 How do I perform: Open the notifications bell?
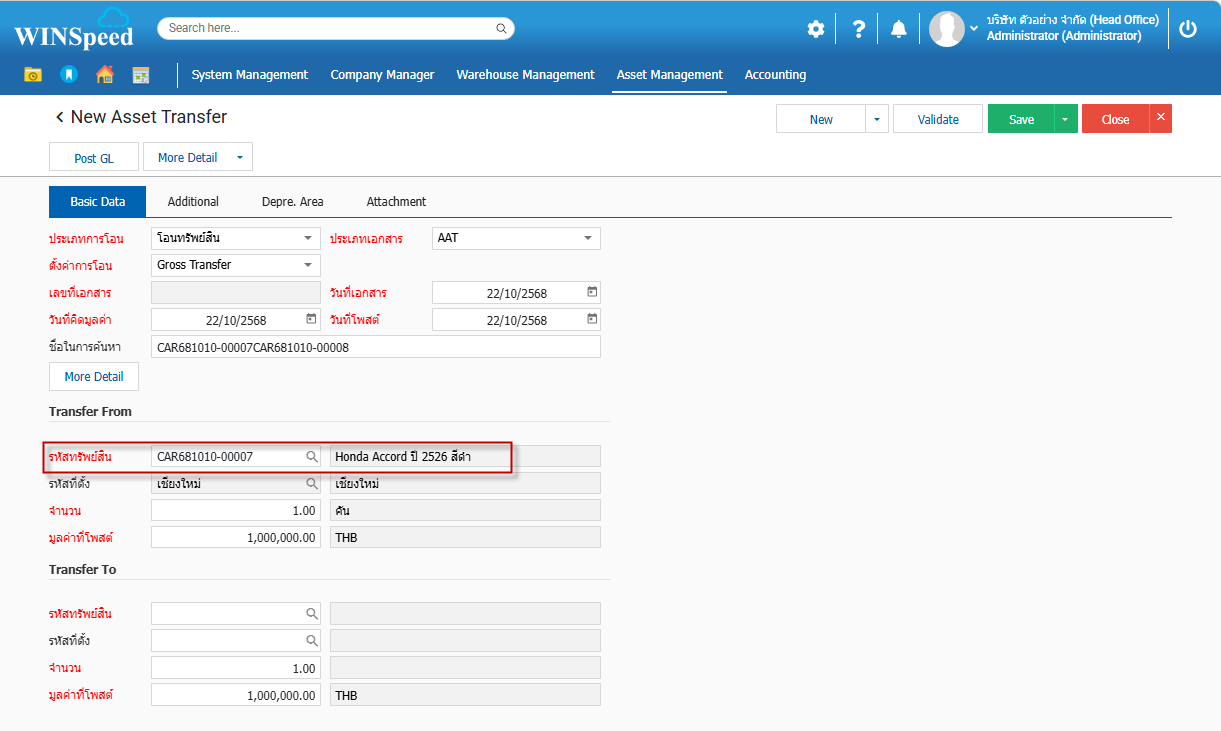[898, 29]
